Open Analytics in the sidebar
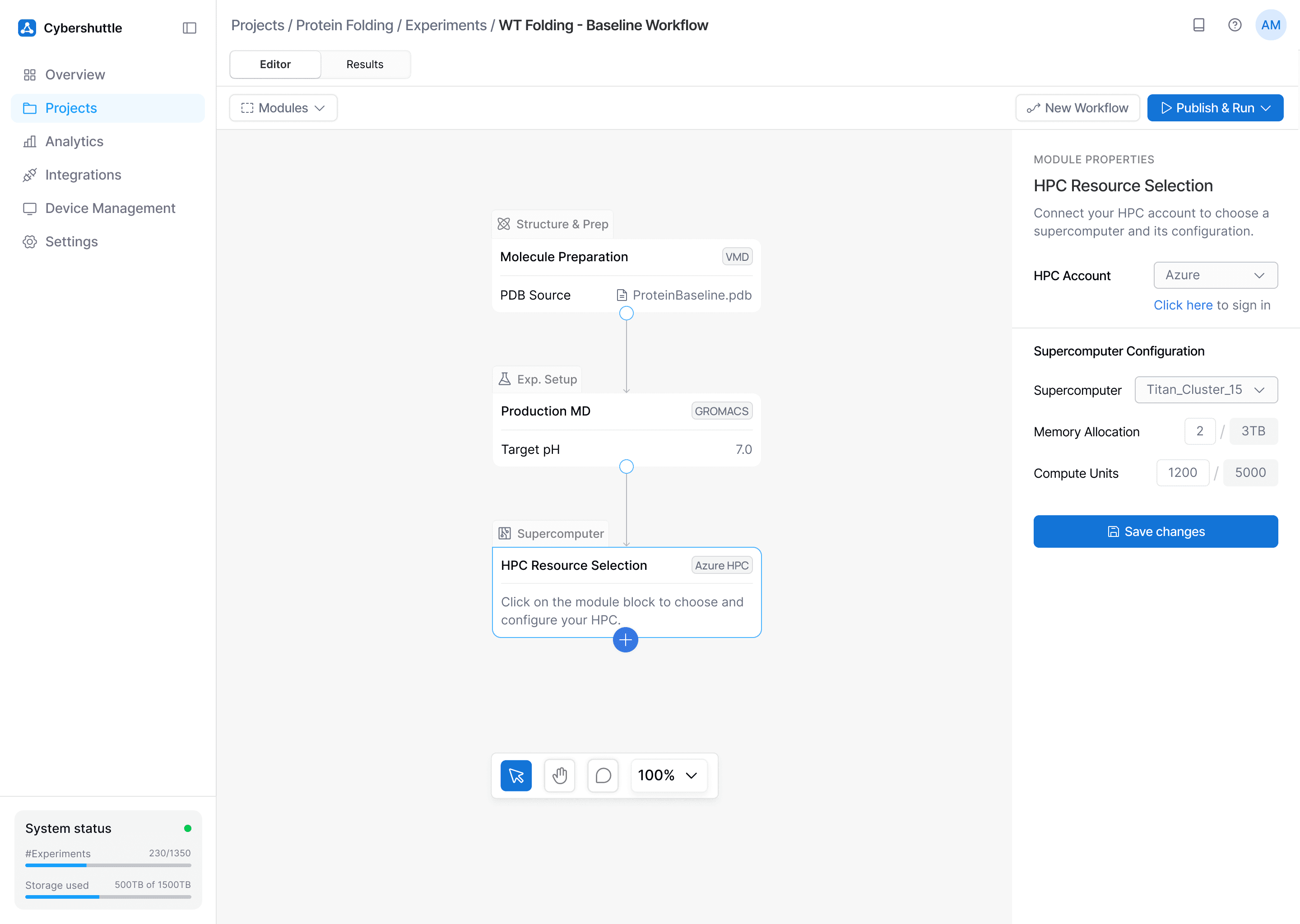Screen dimensions: 1300x924 coord(74,142)
